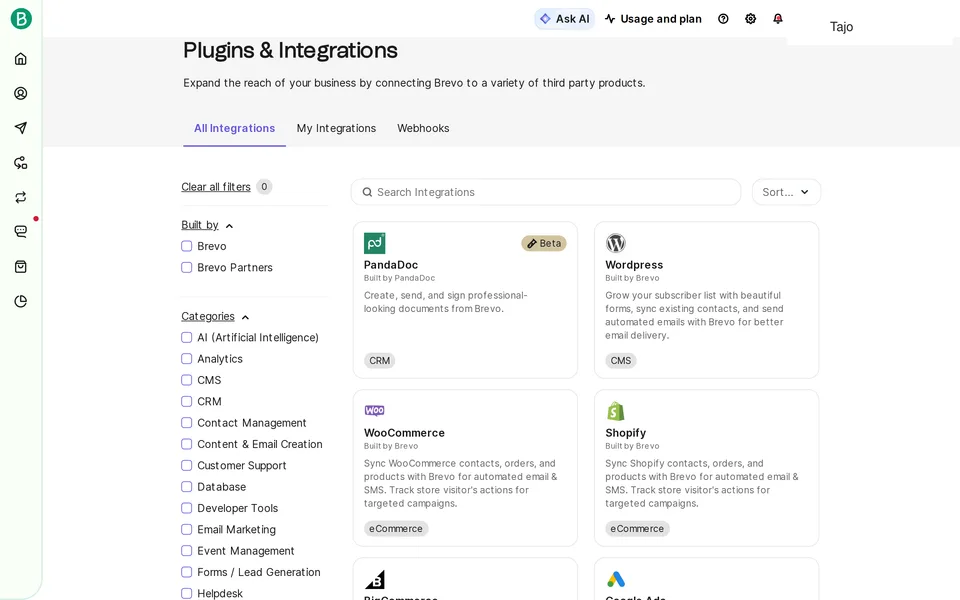Screen dimensions: 960x600
Task: Check Developer Tools category
Action: (x=187, y=508)
